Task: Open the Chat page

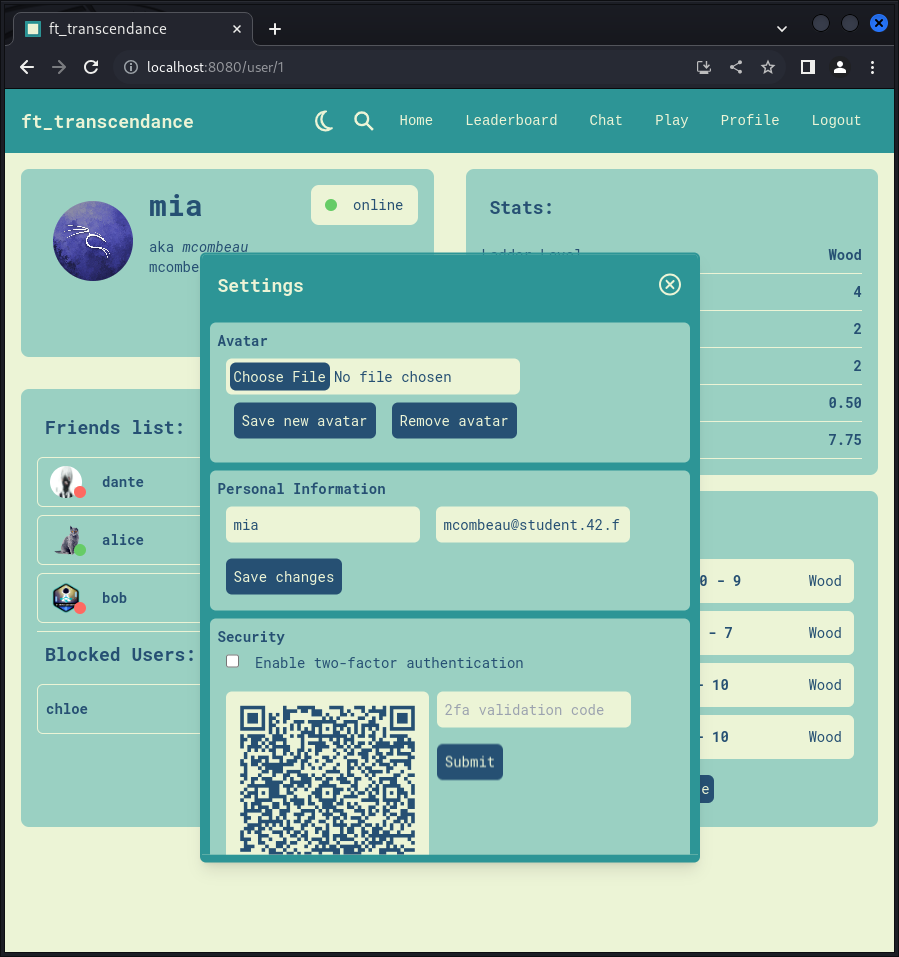Action: [x=605, y=120]
